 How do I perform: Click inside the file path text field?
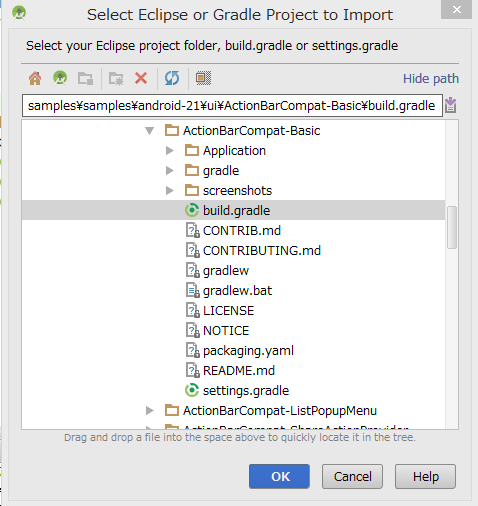pos(232,106)
